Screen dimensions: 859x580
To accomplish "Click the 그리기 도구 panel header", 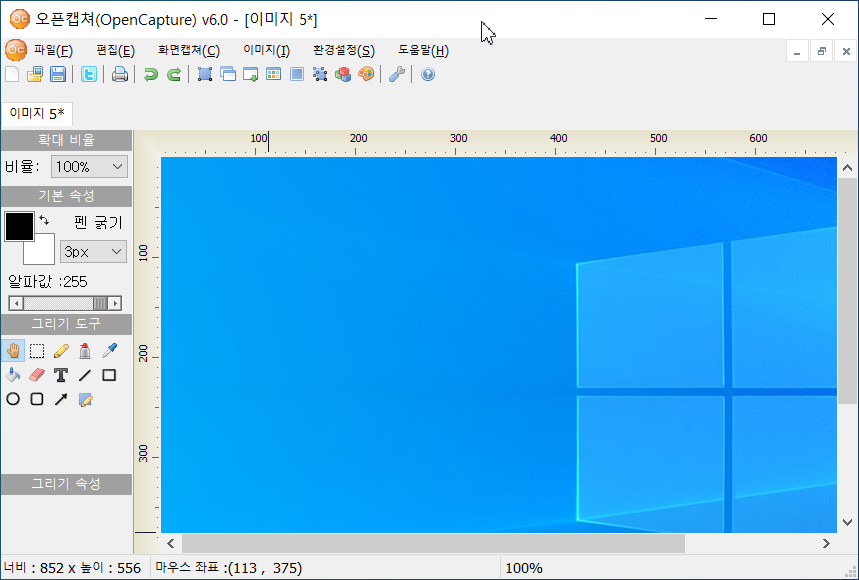I will coord(66,324).
